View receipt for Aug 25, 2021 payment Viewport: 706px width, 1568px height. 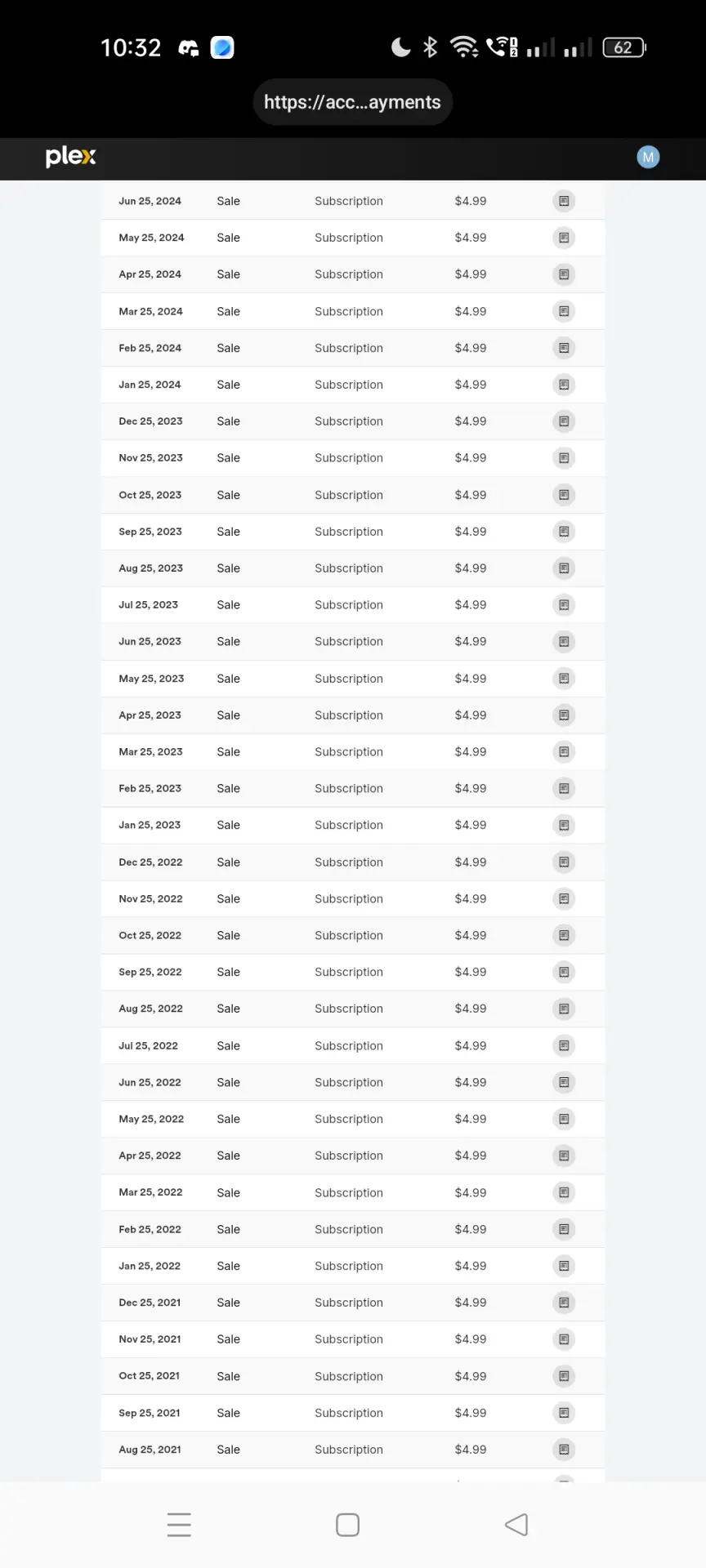pyautogui.click(x=564, y=1450)
